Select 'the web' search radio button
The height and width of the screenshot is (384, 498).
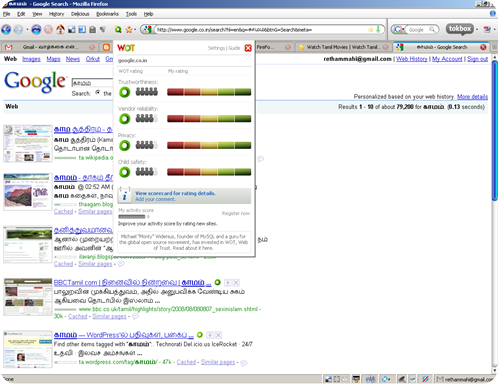tap(98, 92)
